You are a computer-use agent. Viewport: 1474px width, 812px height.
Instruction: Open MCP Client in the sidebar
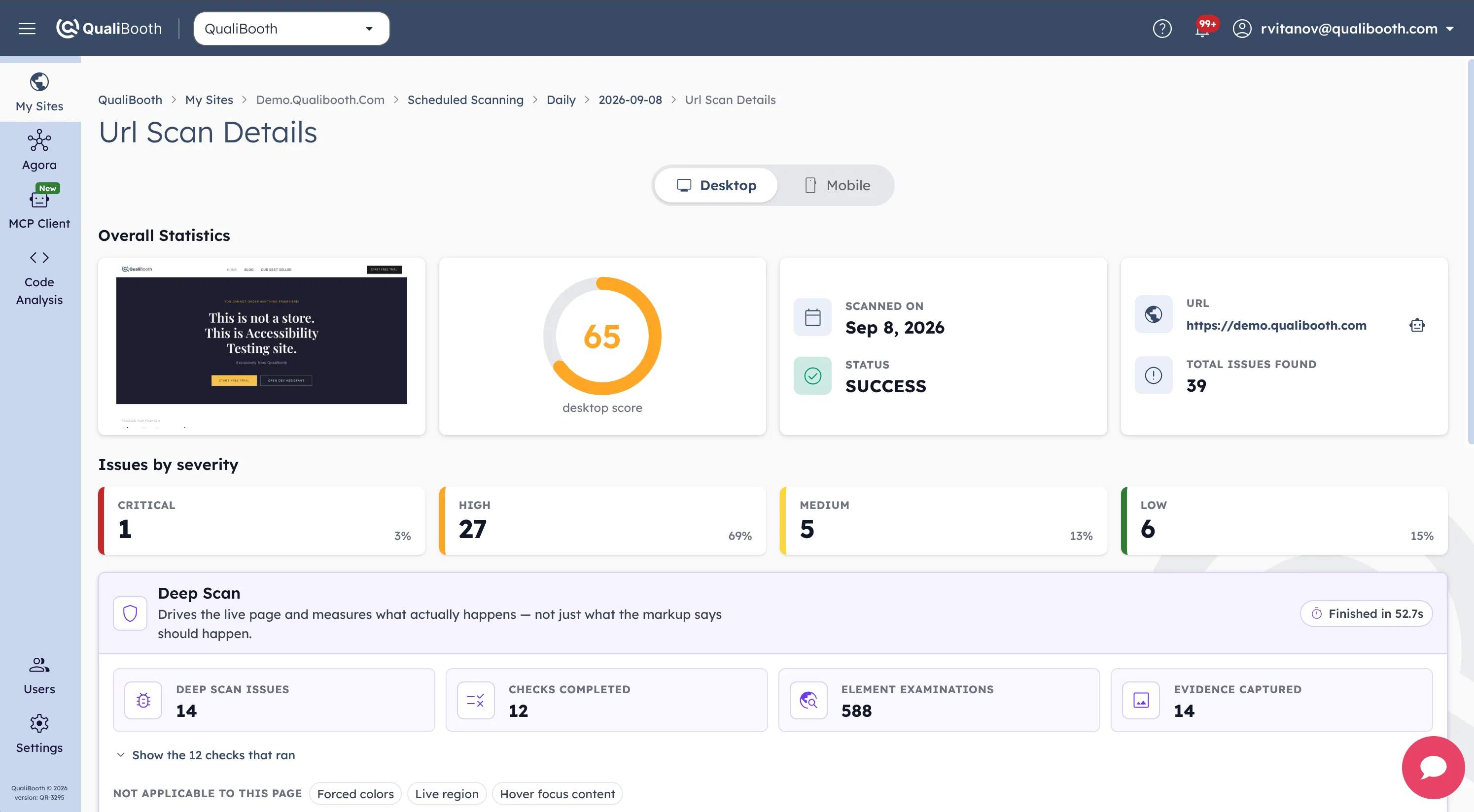pos(39,207)
